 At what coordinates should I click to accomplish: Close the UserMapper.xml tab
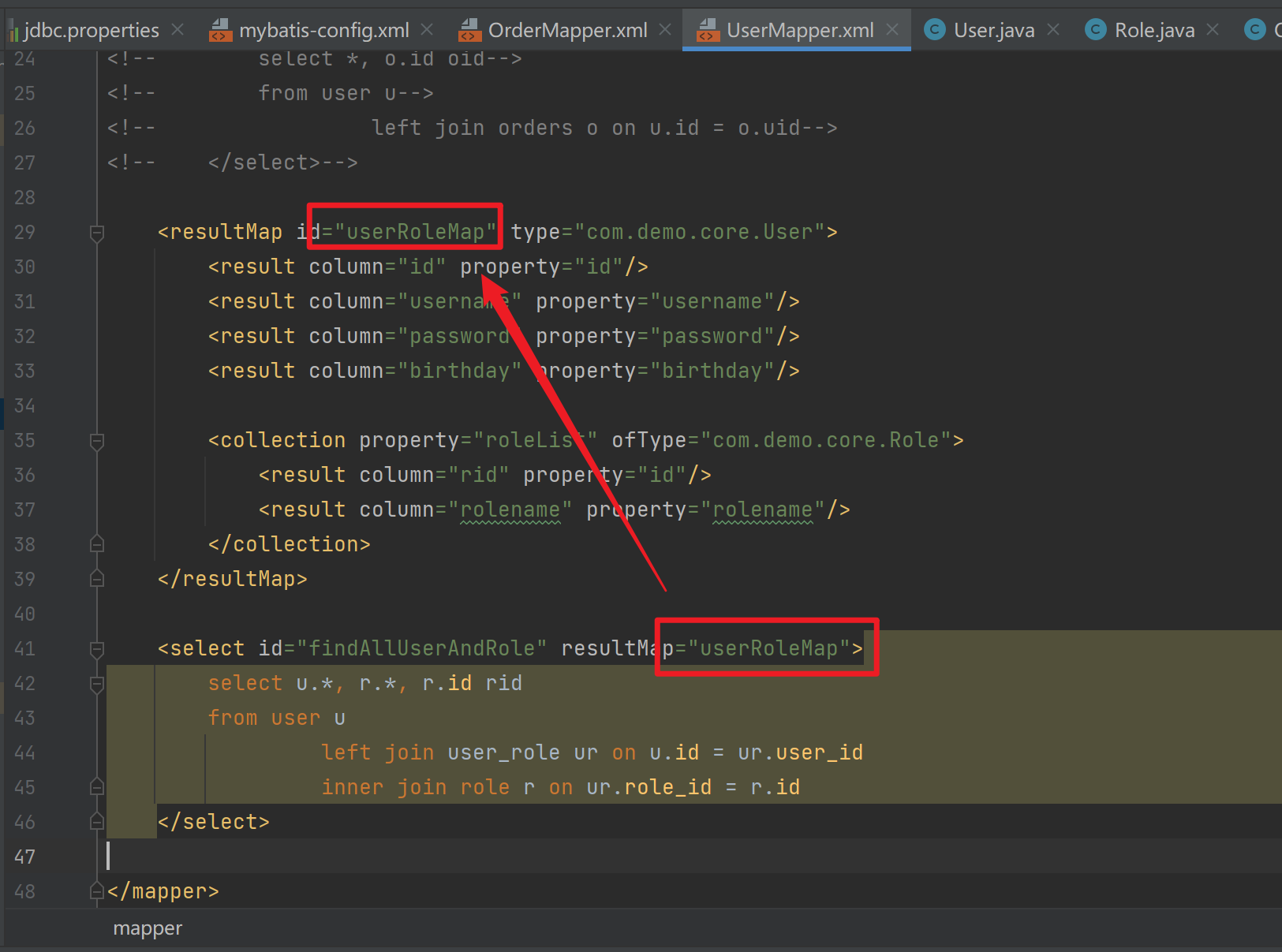[x=892, y=30]
